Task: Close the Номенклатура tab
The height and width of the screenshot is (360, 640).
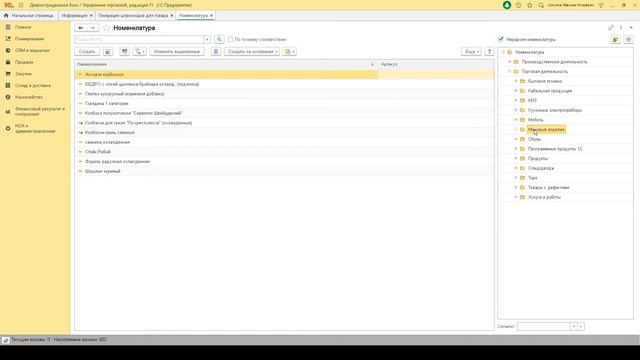Action: coord(211,16)
